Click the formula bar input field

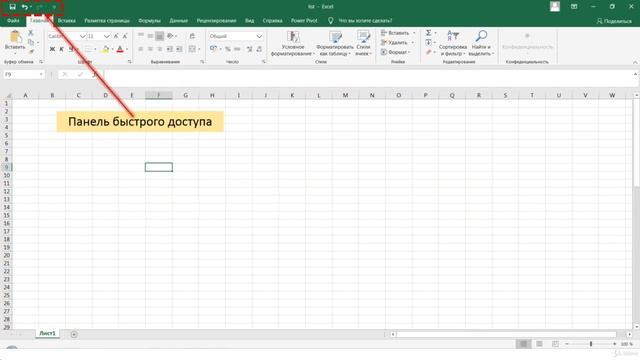coord(367,74)
